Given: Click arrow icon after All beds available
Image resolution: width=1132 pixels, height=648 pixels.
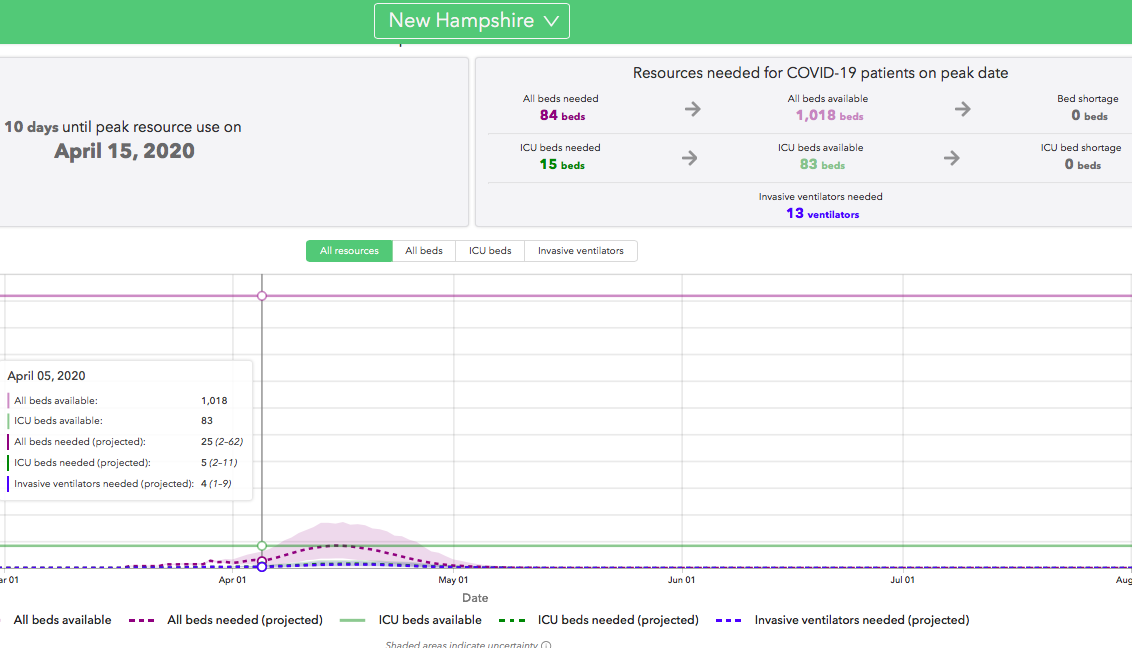Looking at the screenshot, I should [x=962, y=109].
